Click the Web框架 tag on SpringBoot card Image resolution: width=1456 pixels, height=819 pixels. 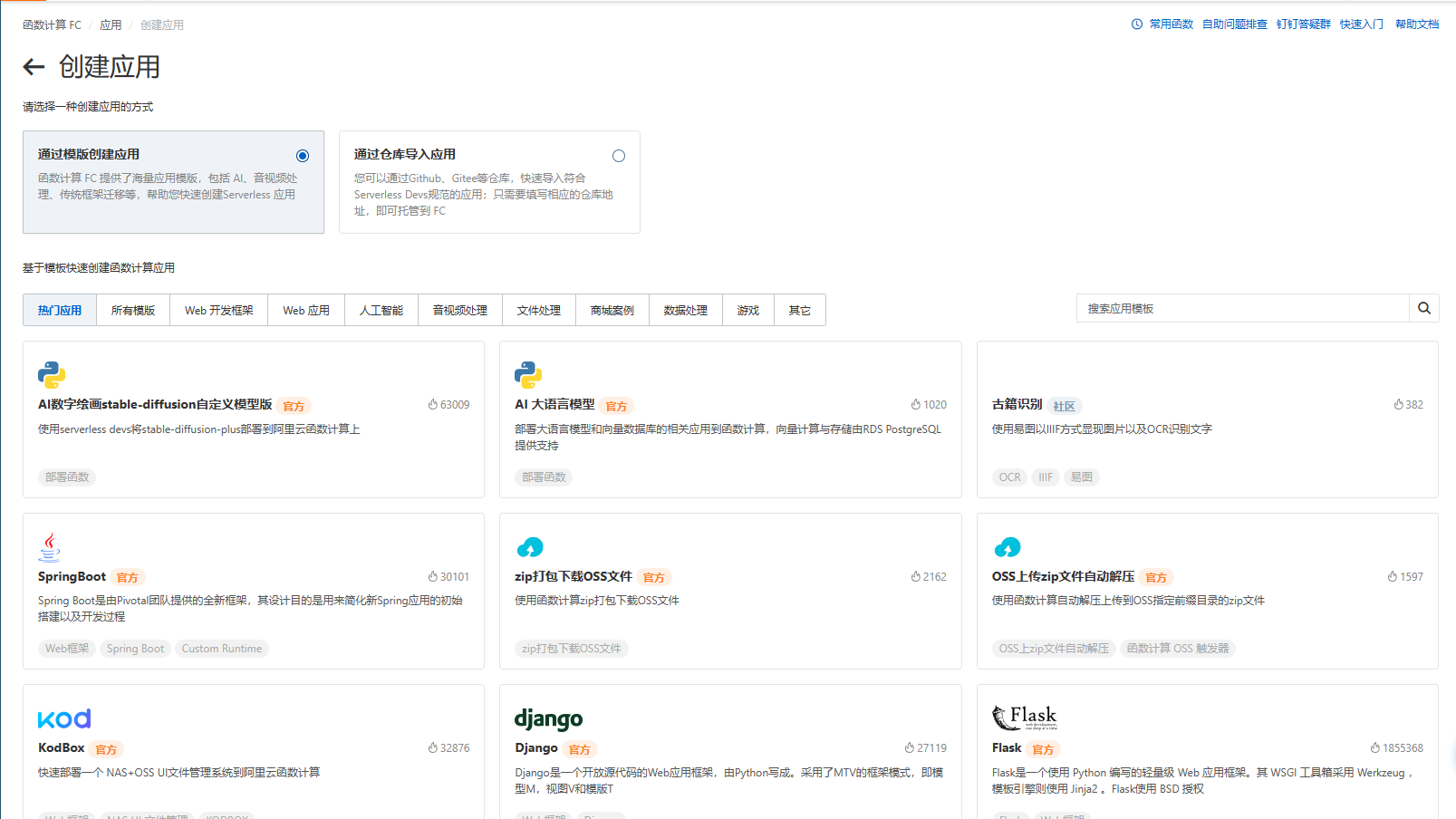pos(67,649)
